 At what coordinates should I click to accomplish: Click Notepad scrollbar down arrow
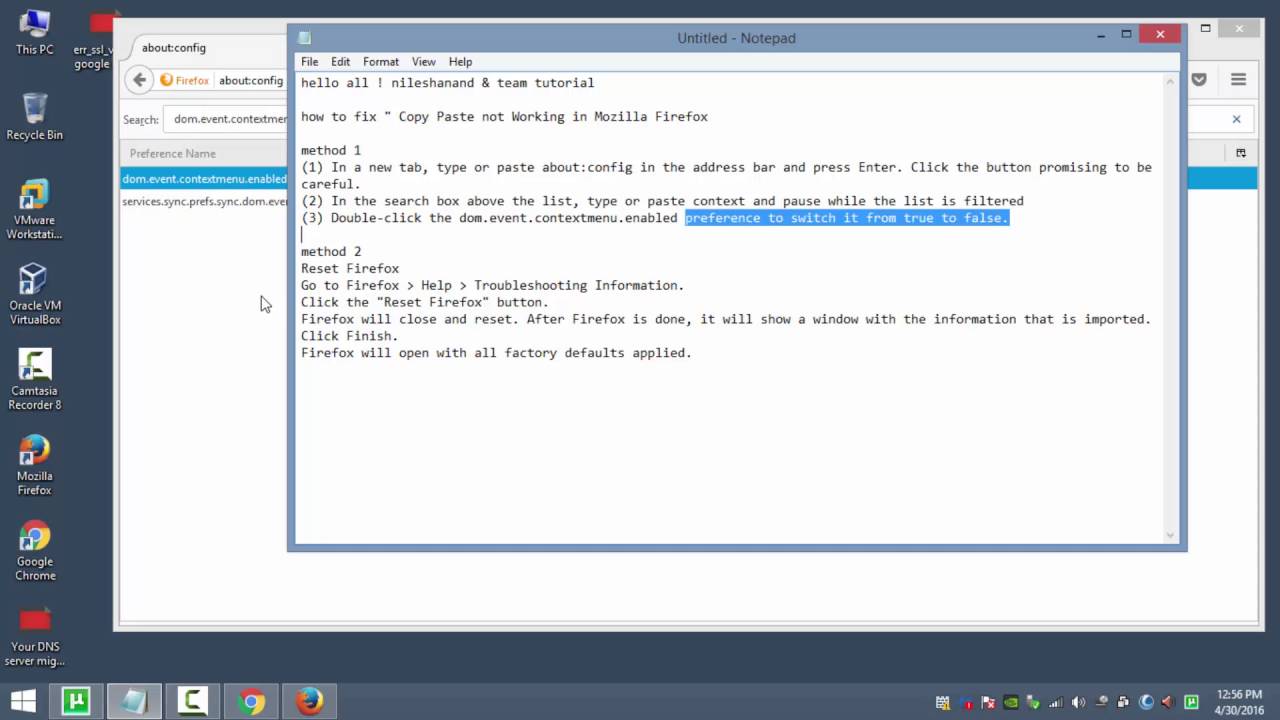(1170, 535)
